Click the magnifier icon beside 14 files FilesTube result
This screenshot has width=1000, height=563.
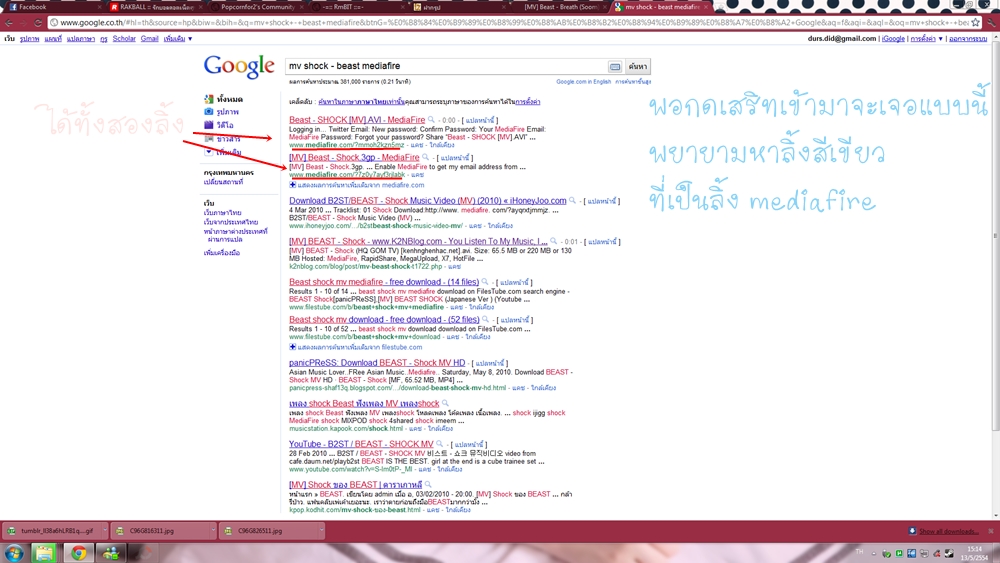485,281
